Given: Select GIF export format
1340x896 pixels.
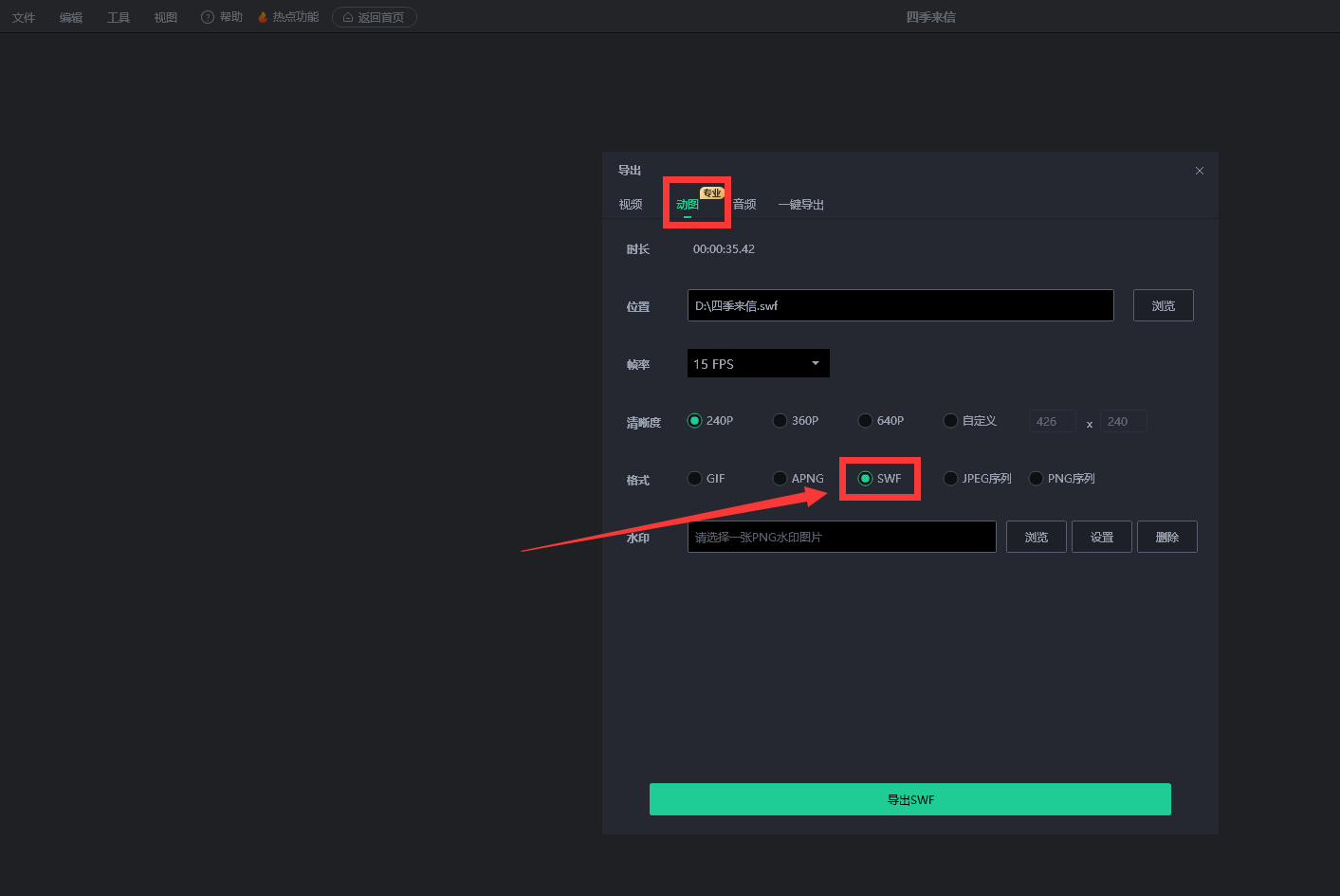Looking at the screenshot, I should pyautogui.click(x=695, y=479).
